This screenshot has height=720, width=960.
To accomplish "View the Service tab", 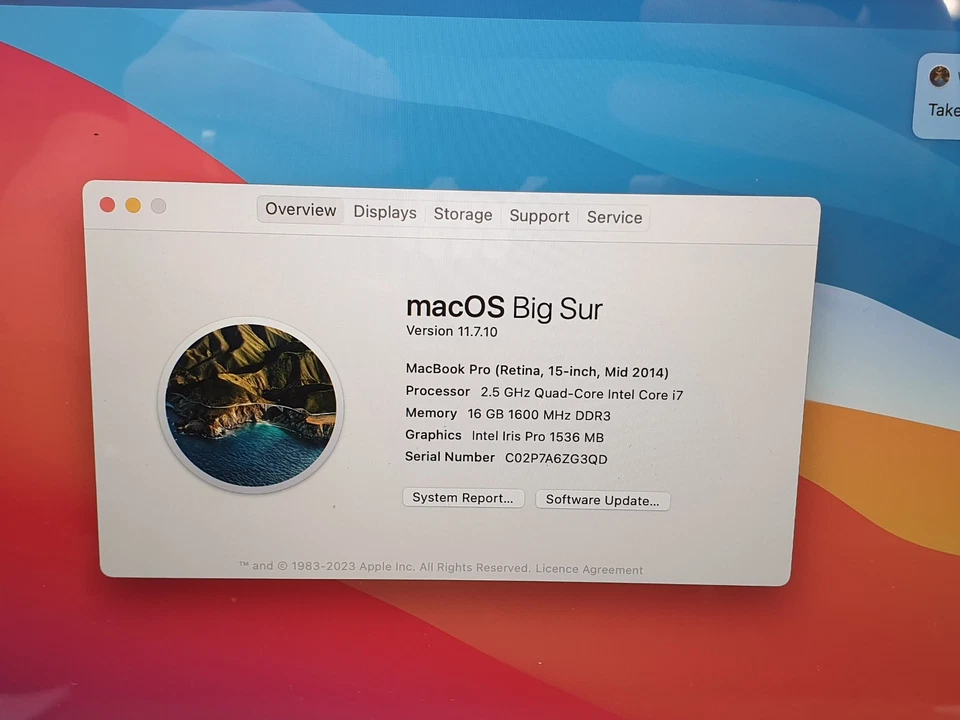I will pos(614,217).
